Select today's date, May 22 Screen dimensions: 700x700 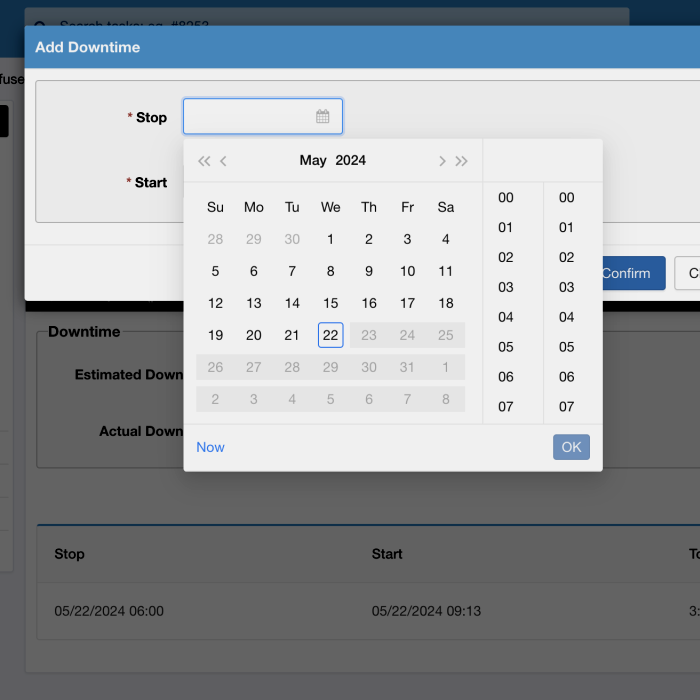click(x=330, y=335)
